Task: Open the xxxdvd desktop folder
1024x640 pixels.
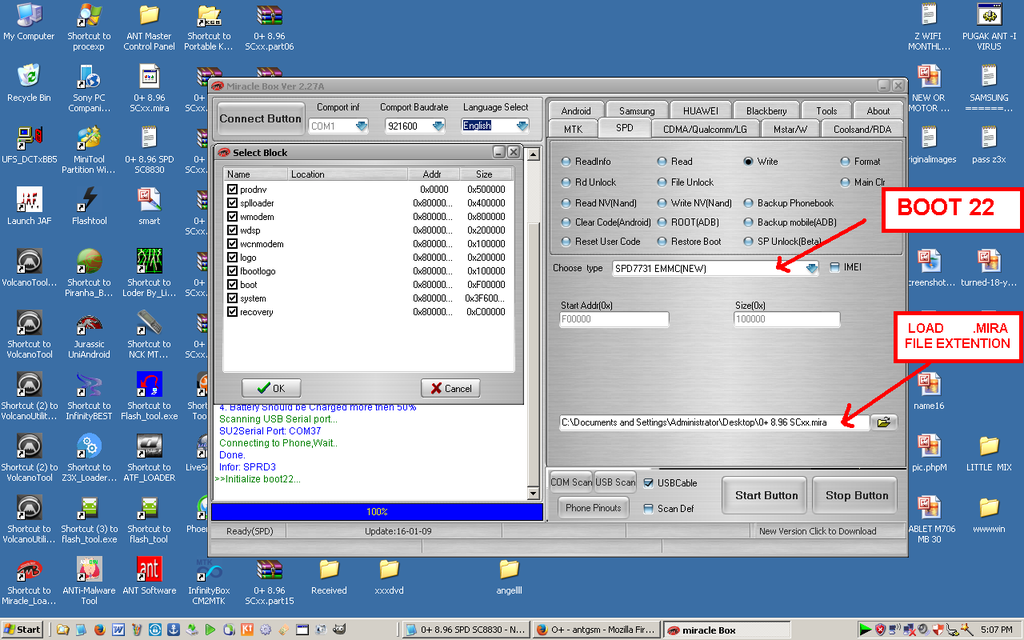Action: click(389, 577)
